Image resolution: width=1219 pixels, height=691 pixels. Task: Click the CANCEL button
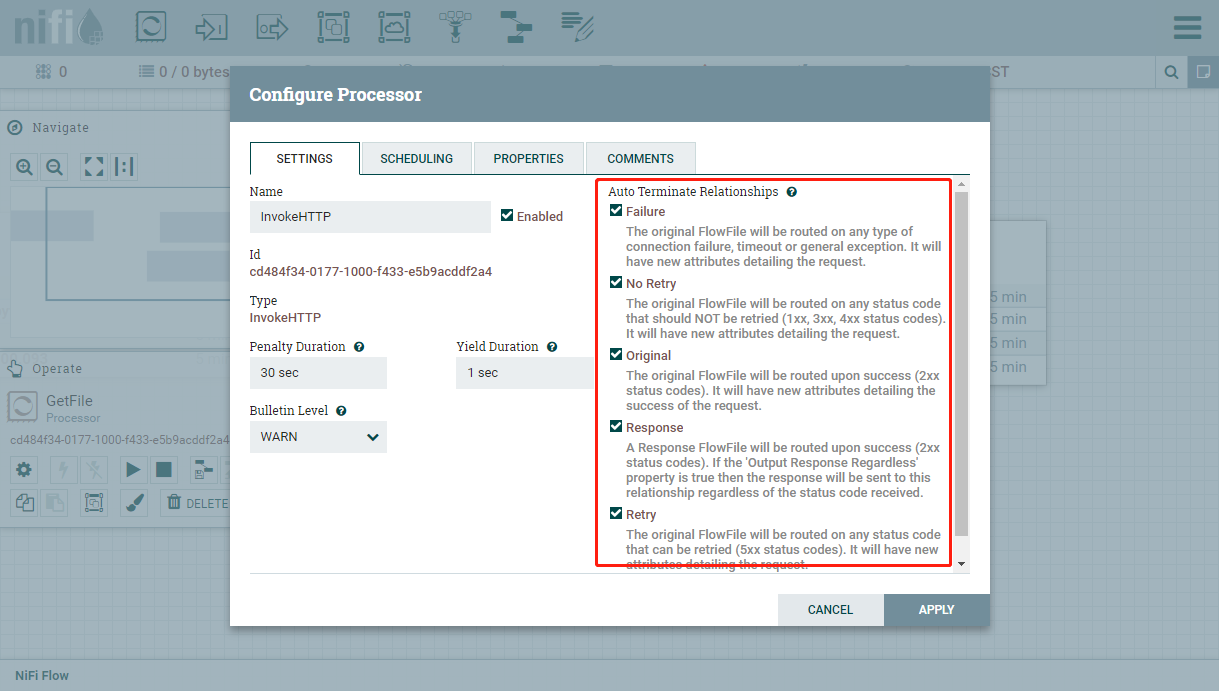click(x=831, y=610)
